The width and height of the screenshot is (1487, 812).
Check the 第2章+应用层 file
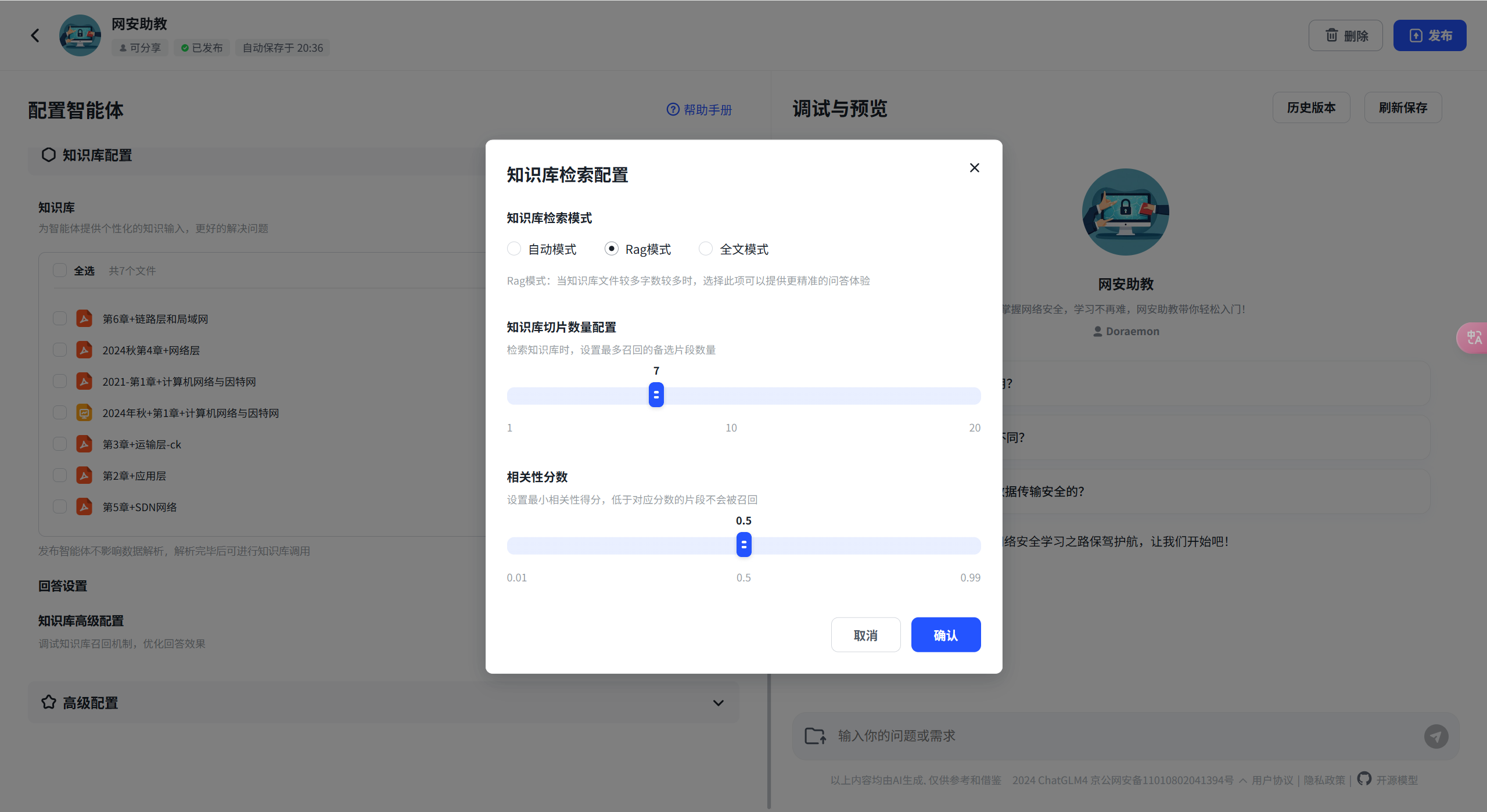coord(60,475)
